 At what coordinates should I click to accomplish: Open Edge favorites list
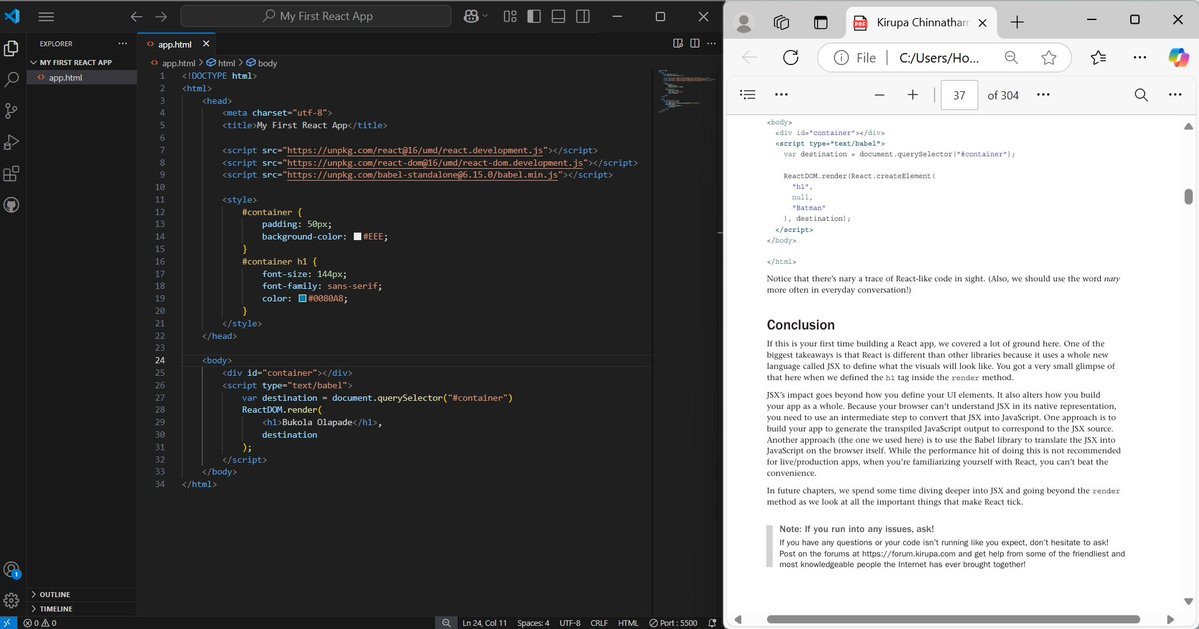[1099, 57]
